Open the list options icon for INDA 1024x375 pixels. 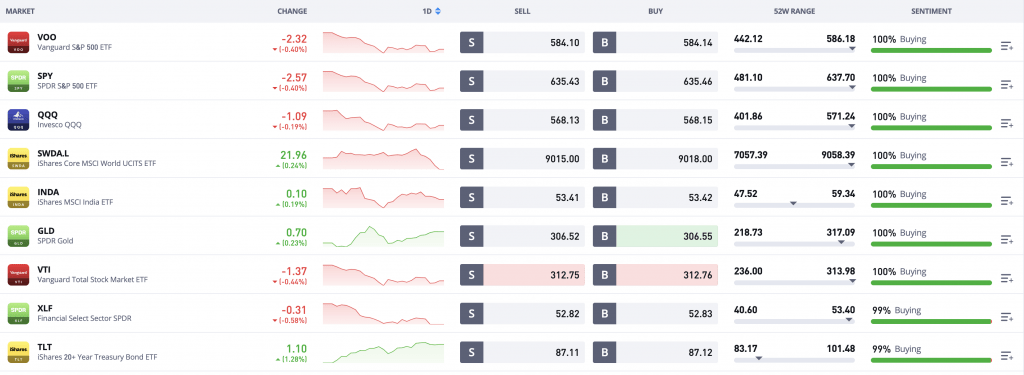(1006, 201)
